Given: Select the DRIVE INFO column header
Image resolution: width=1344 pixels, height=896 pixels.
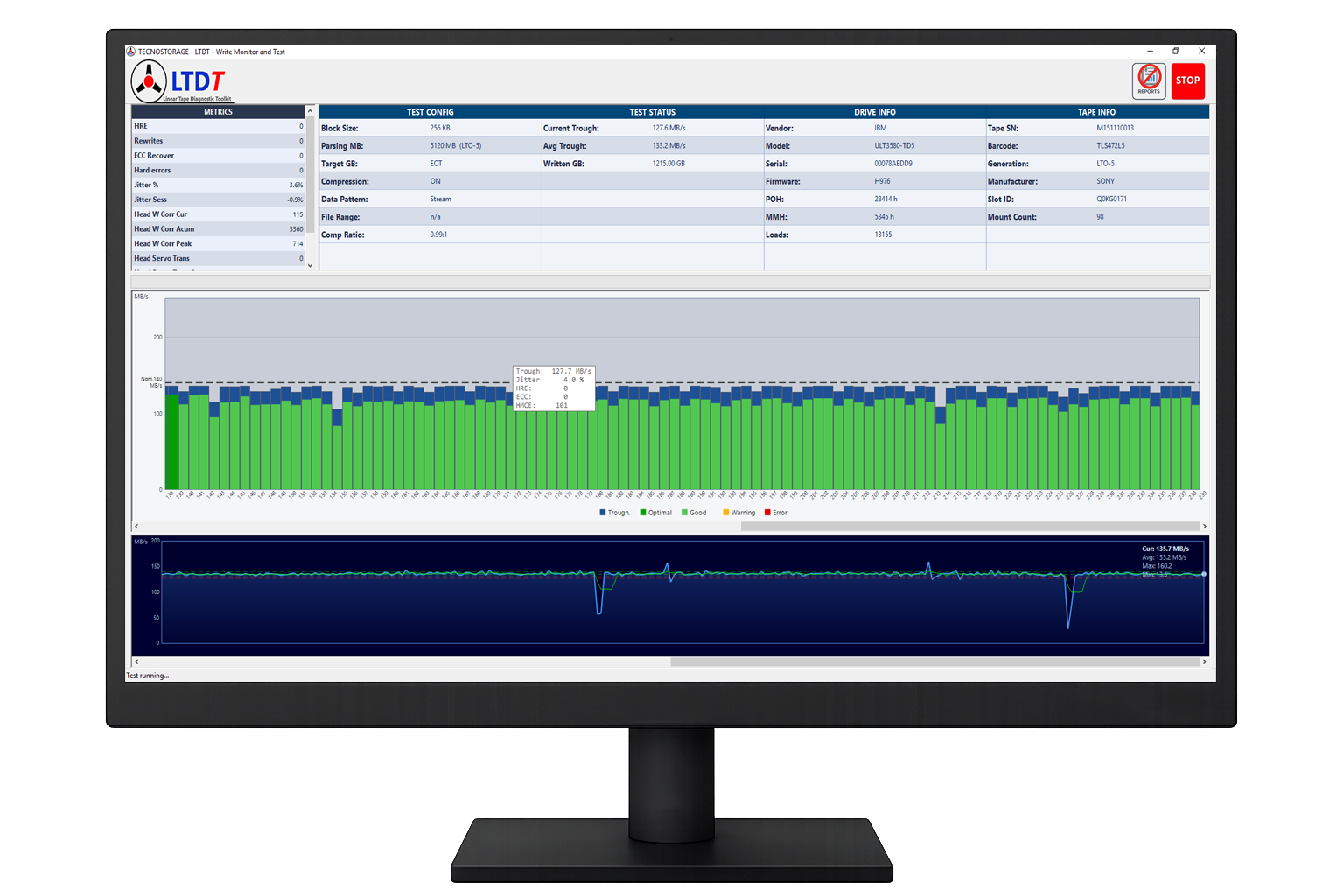Looking at the screenshot, I should coord(875,112).
